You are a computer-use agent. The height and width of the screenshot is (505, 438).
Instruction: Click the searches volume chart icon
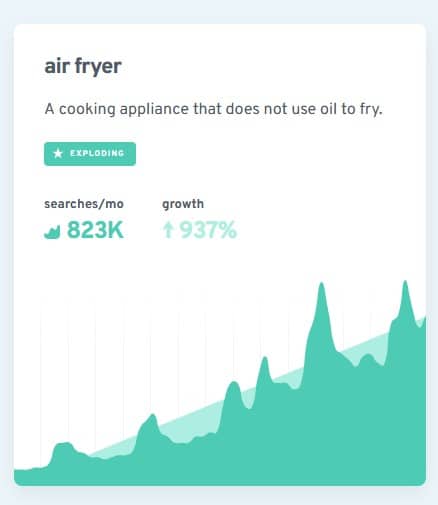coord(52,232)
